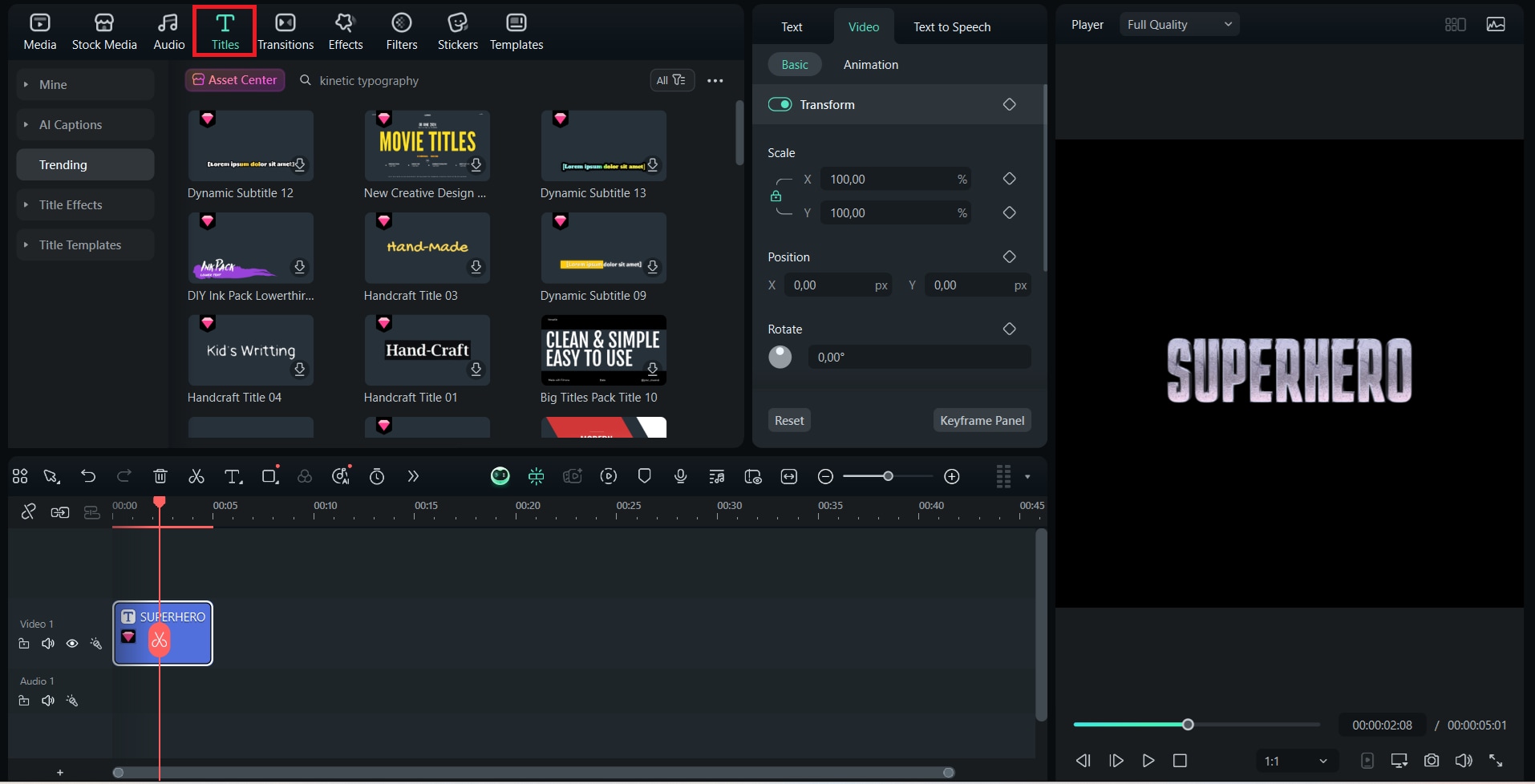Add keyframe for Transform section
This screenshot has height=784, width=1535.
pyautogui.click(x=1010, y=104)
